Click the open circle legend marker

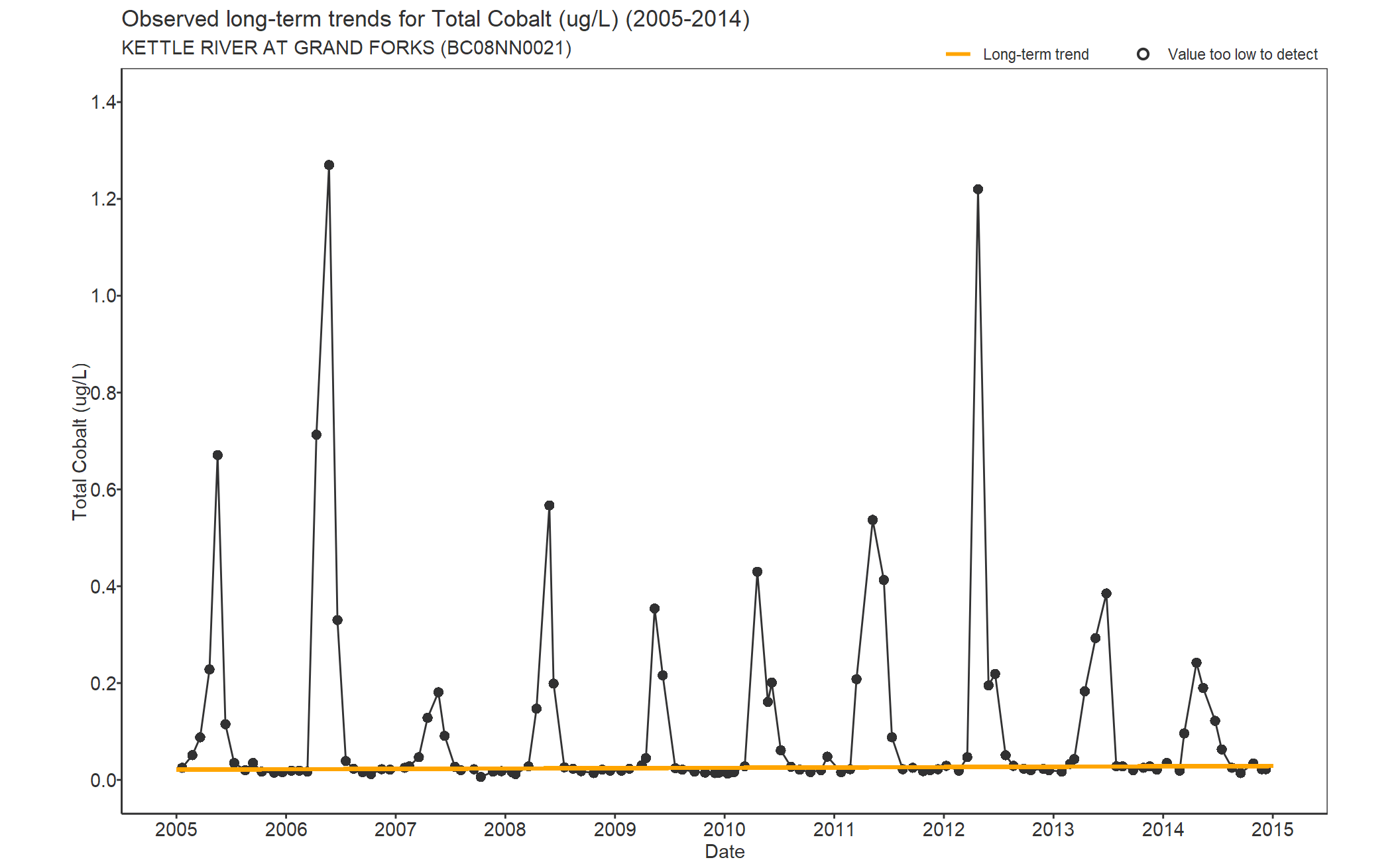point(1143,54)
